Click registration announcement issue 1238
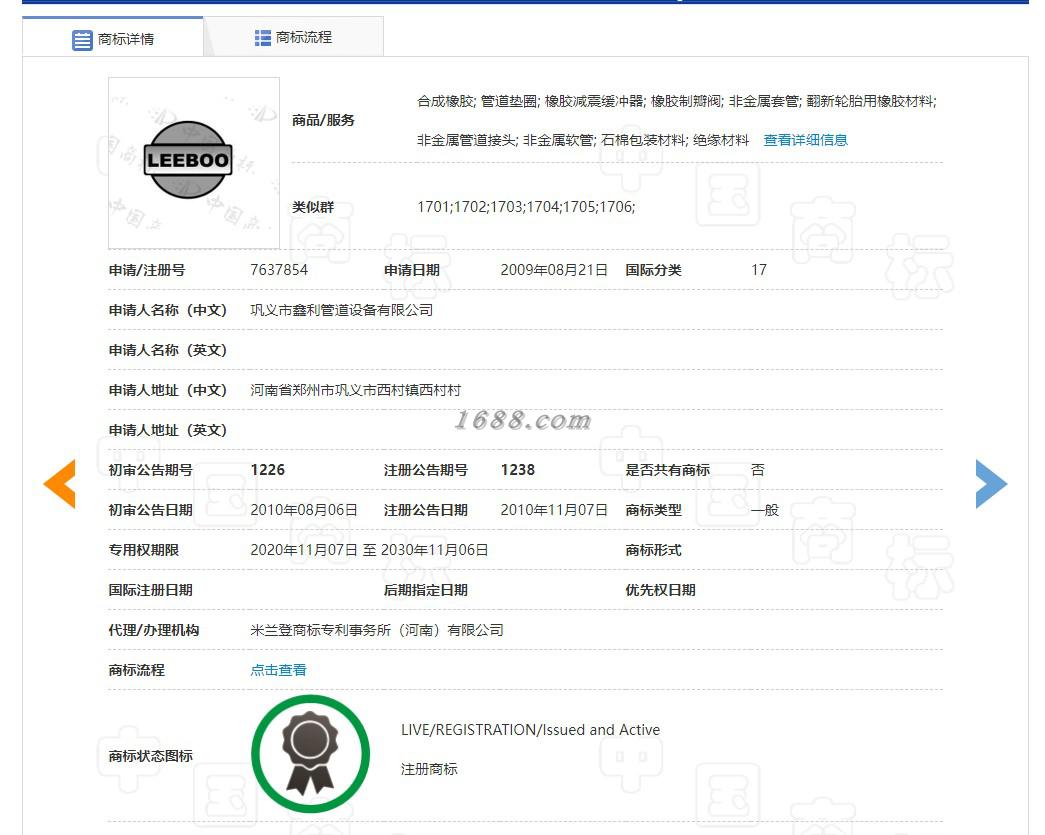Screen dimensions: 1045x835 (518, 470)
